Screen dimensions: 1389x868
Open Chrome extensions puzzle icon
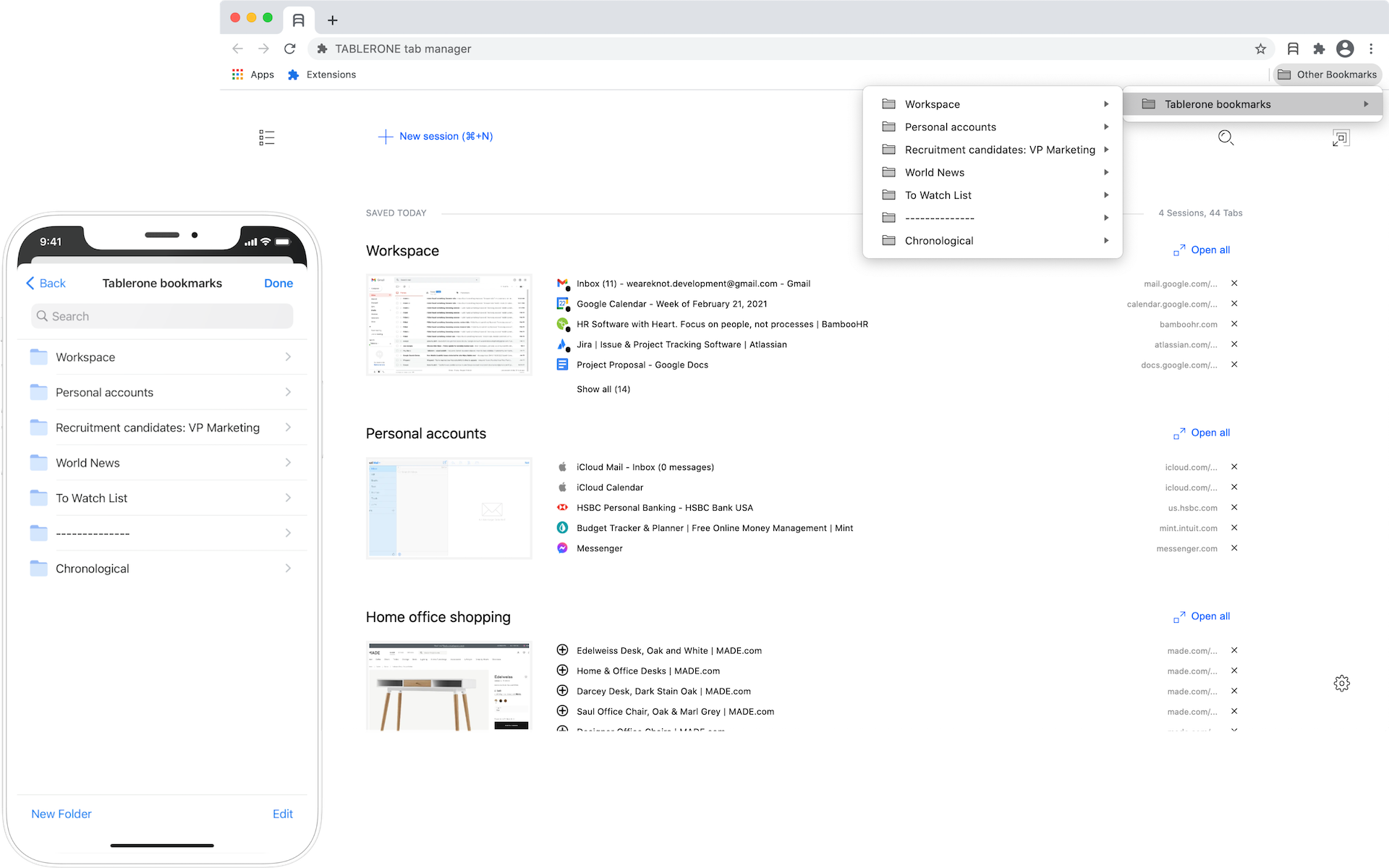pos(1319,48)
